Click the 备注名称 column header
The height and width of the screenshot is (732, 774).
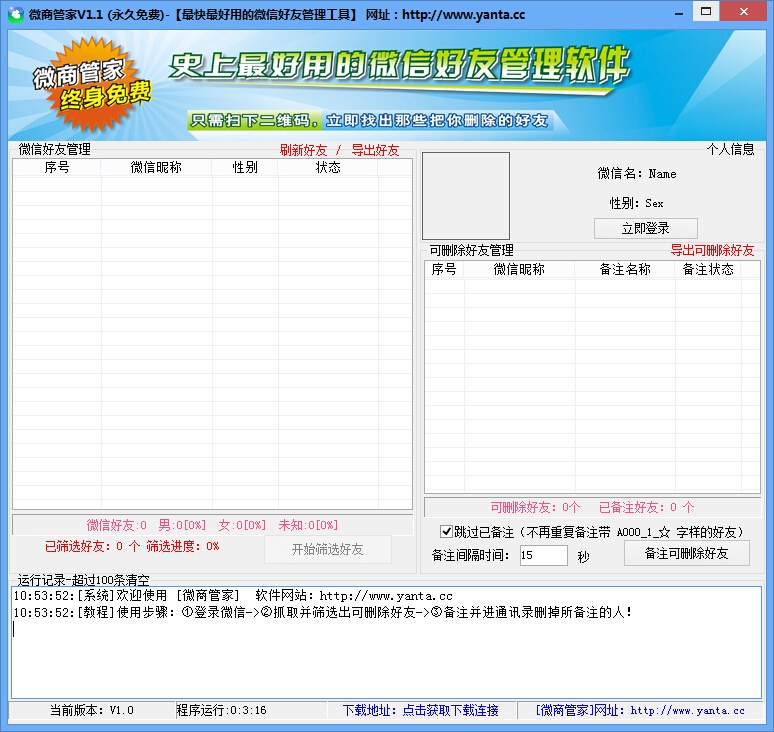click(624, 270)
